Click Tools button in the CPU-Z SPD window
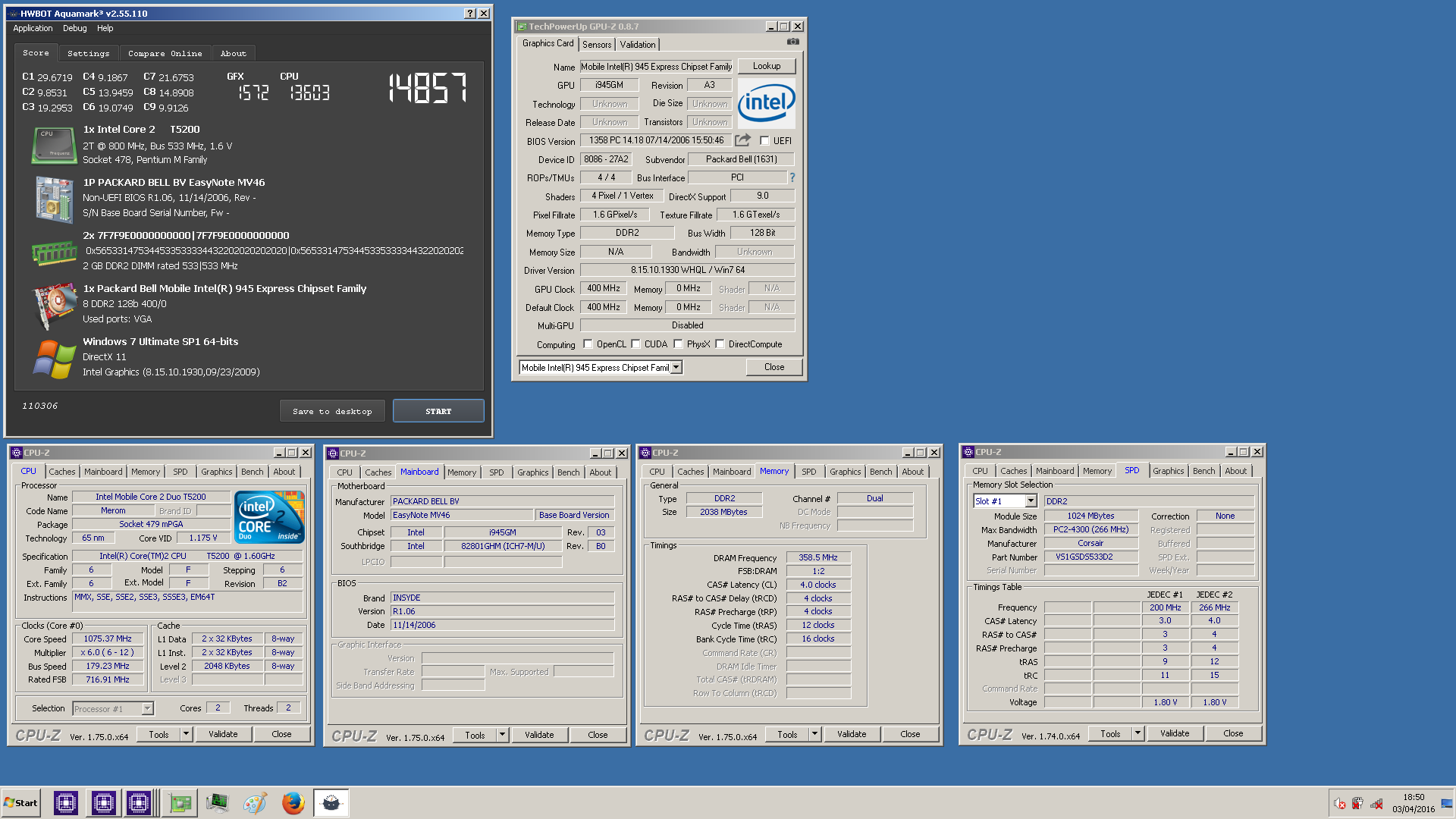 pos(1110,733)
